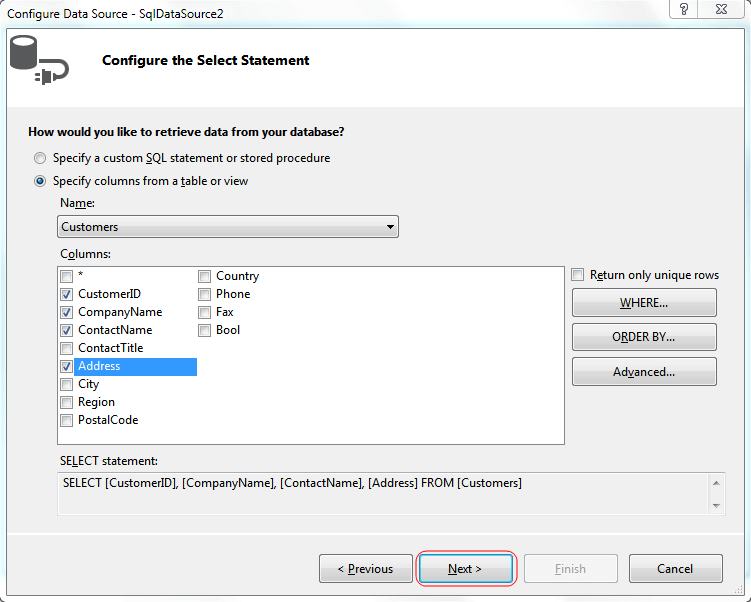Click the ORDER BY button
Image resolution: width=751 pixels, height=602 pixels.
click(x=644, y=337)
